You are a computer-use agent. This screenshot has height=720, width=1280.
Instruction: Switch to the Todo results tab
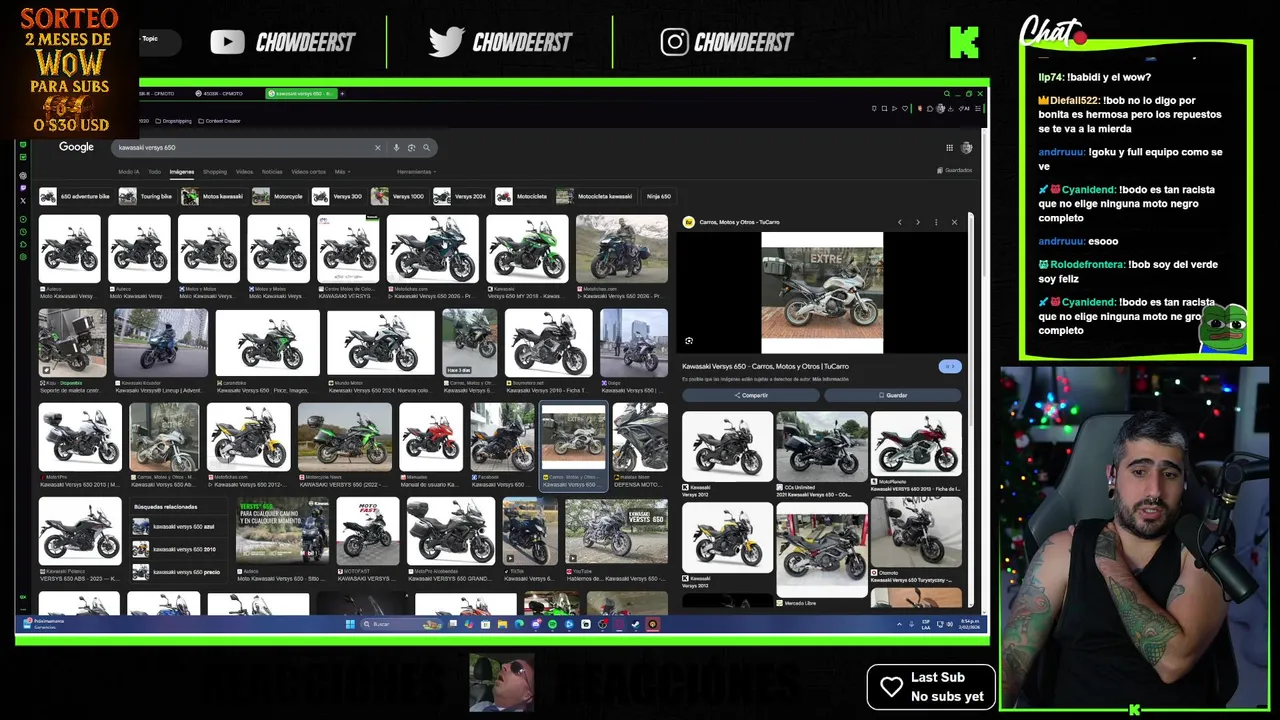(154, 172)
